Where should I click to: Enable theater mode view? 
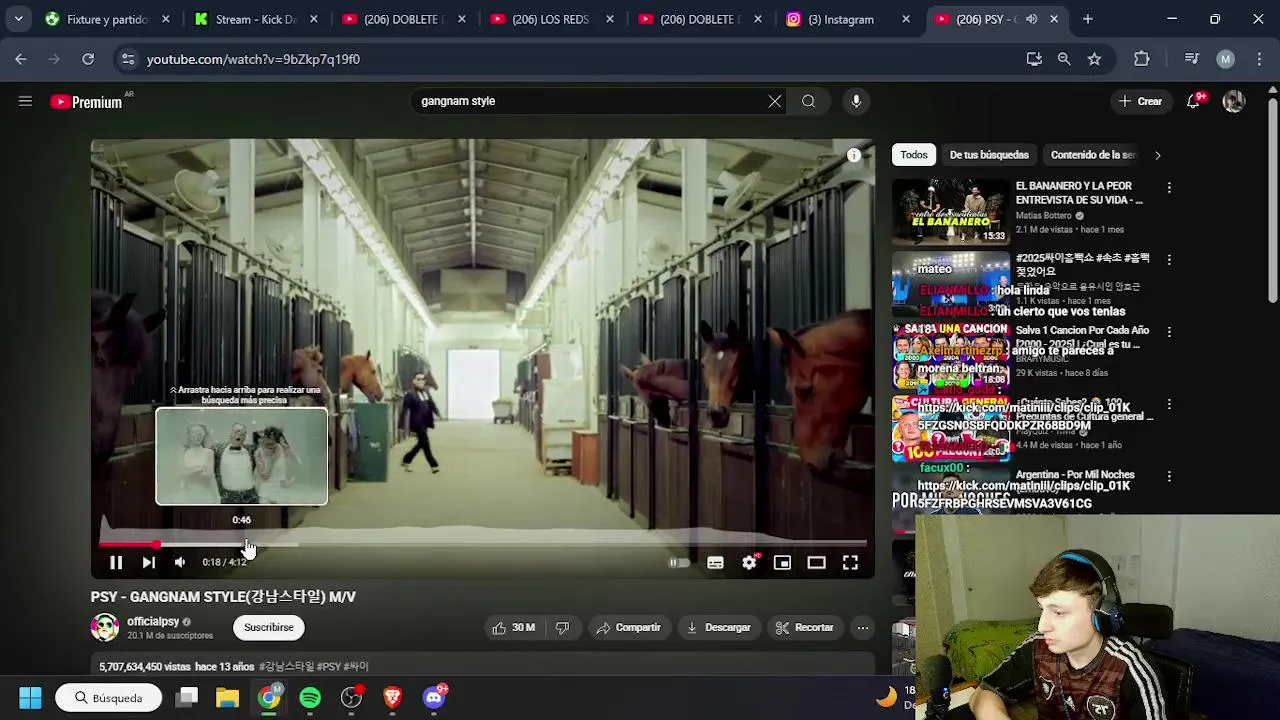[x=816, y=563]
